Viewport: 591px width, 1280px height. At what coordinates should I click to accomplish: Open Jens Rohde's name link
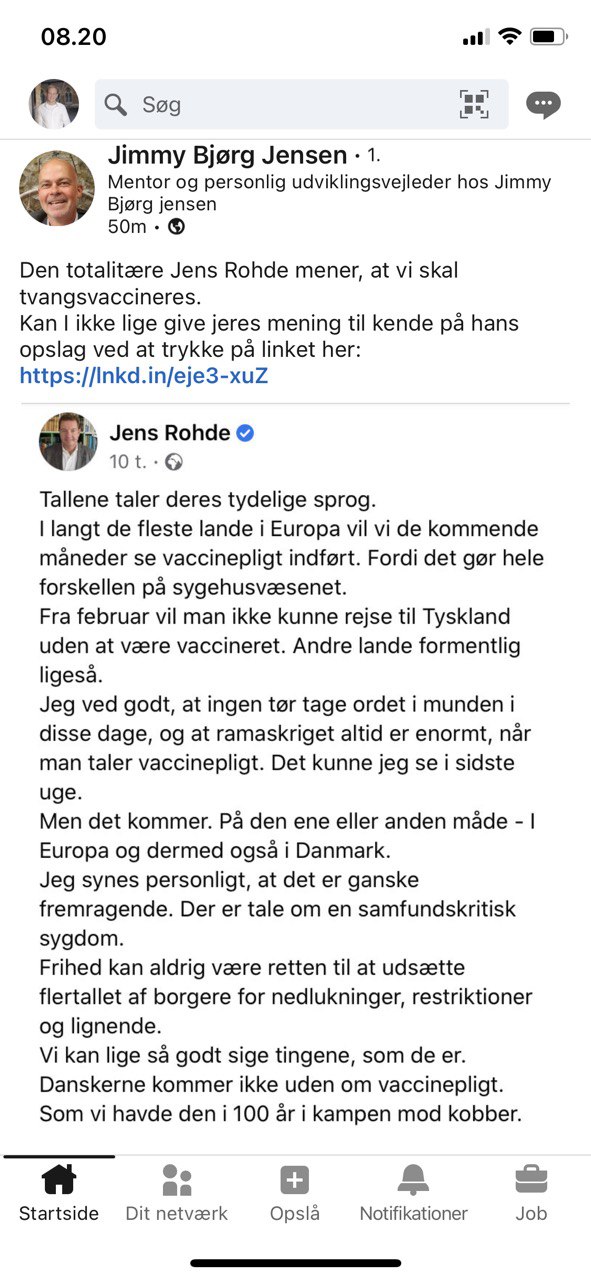[169, 433]
